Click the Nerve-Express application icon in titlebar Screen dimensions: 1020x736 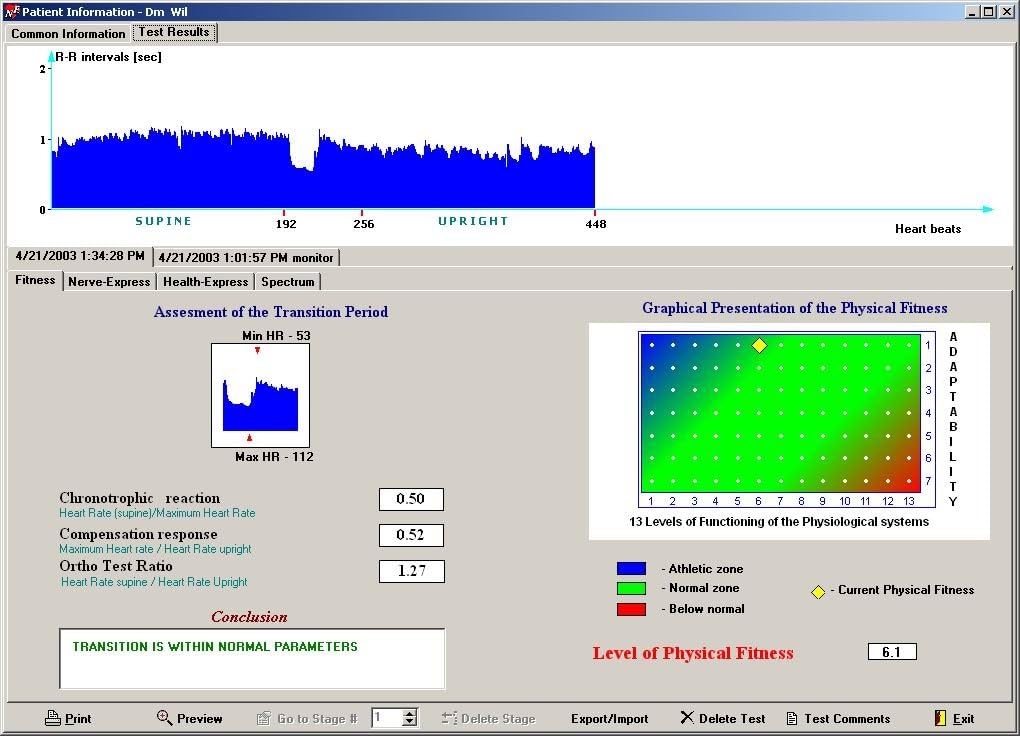click(x=10, y=11)
